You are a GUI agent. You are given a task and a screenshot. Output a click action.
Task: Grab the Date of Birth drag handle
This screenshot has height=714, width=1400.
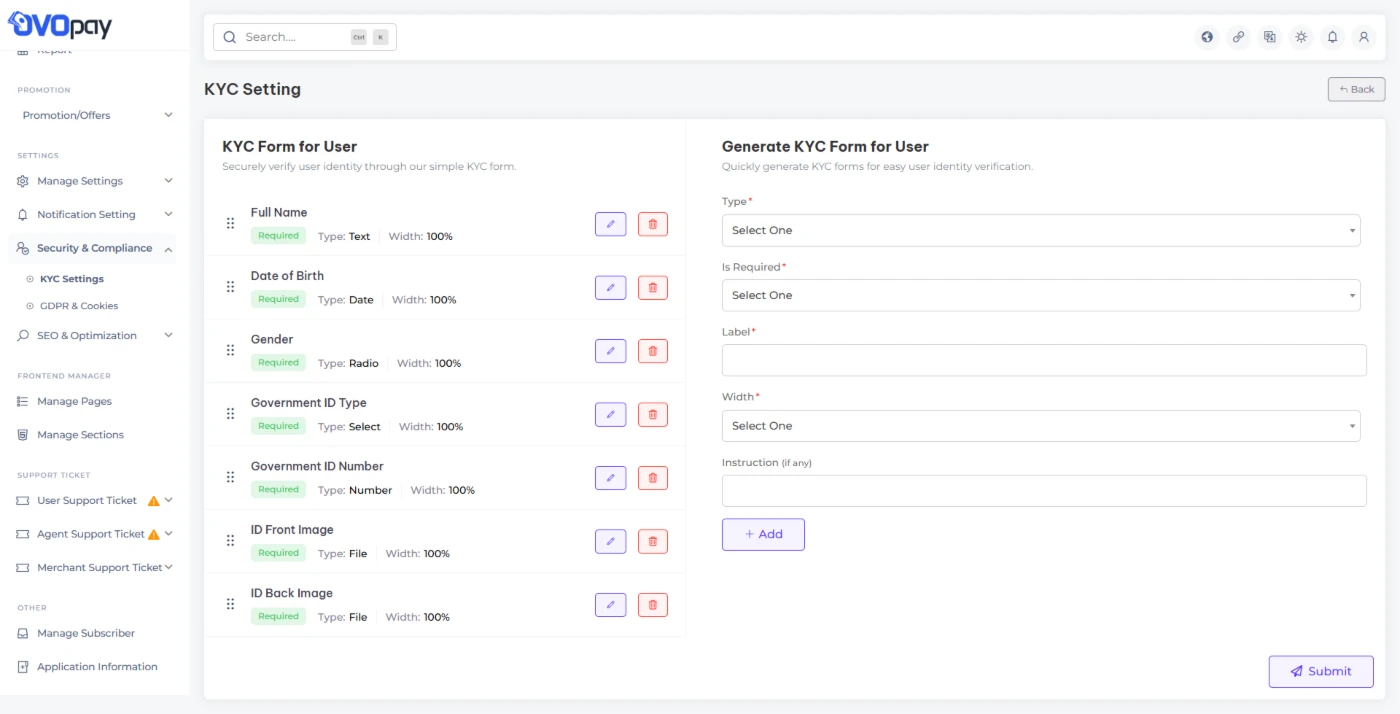pos(230,287)
